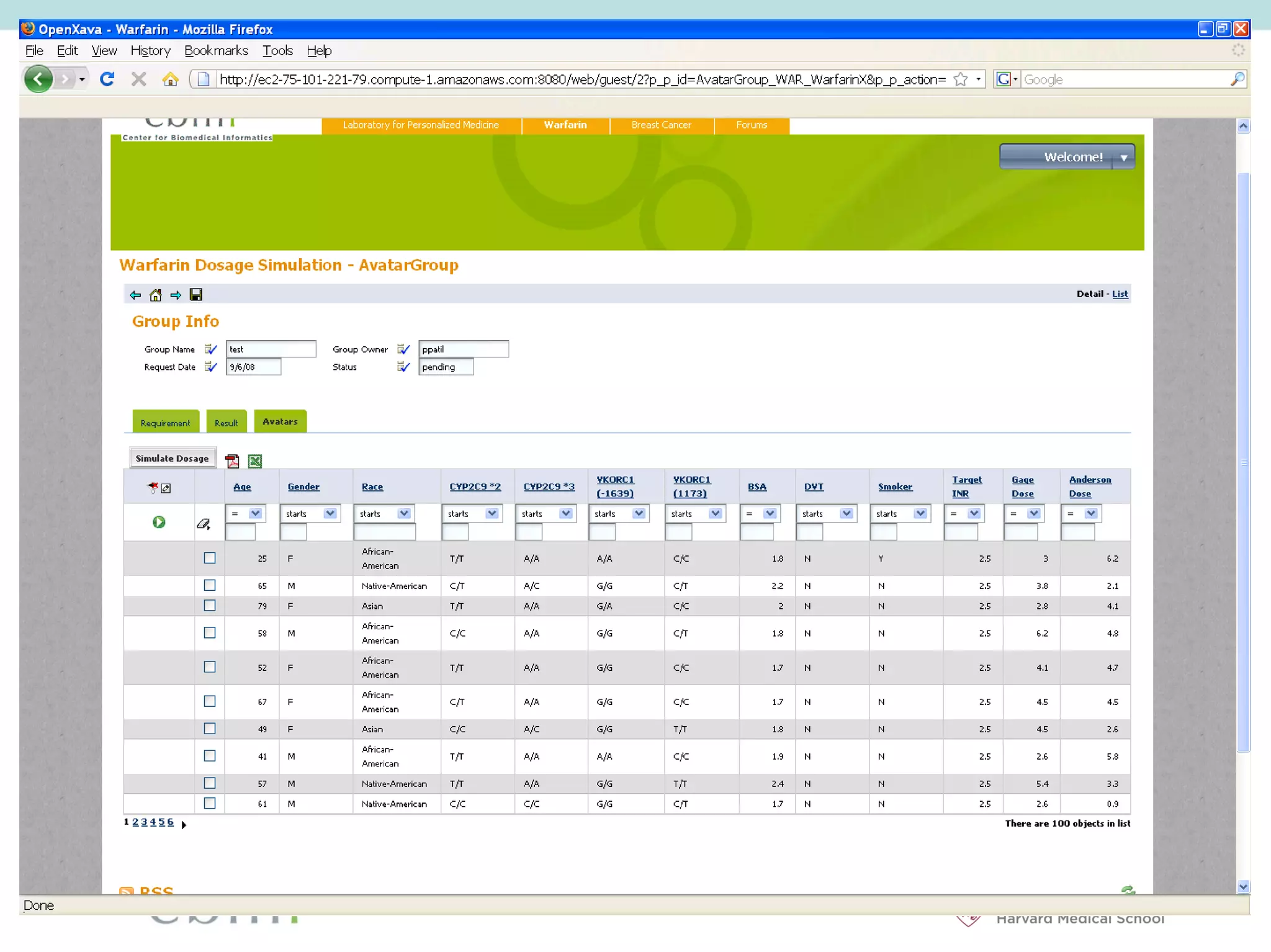The width and height of the screenshot is (1271, 952).
Task: Click the clear filter eraser icon
Action: (x=203, y=524)
